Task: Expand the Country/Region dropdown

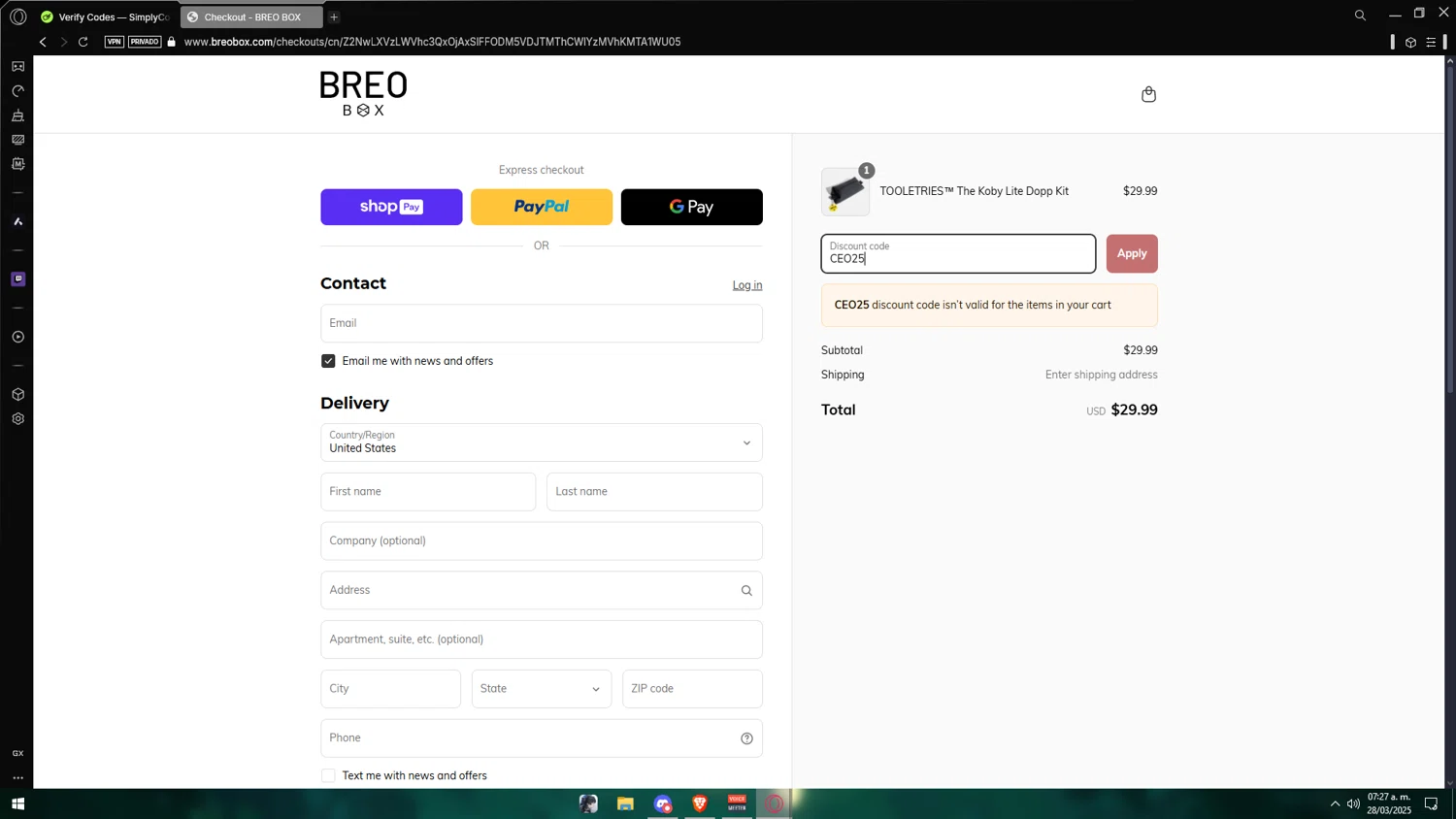Action: [542, 442]
